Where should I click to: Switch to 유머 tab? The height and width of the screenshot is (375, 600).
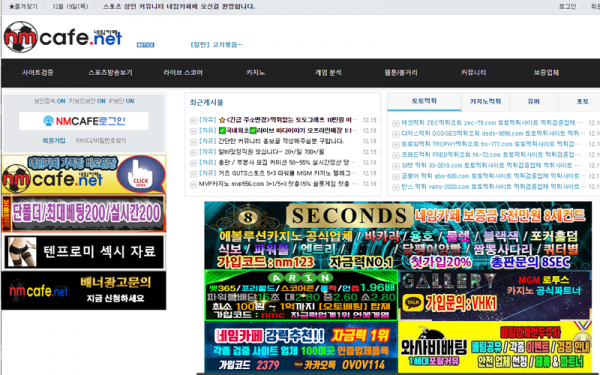[x=534, y=101]
